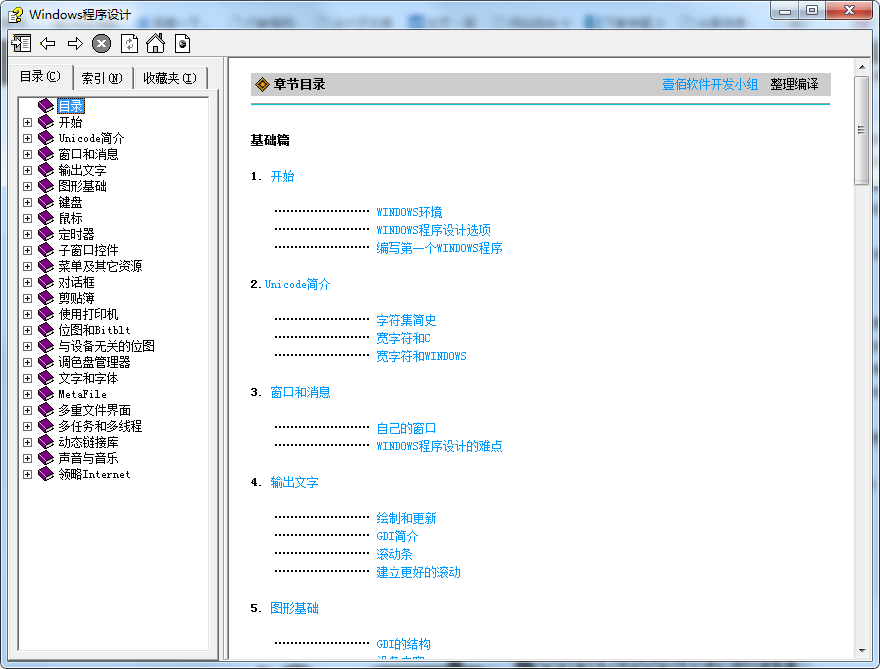Click the book icon beside 图形基础
The width and height of the screenshot is (880, 669).
point(44,186)
